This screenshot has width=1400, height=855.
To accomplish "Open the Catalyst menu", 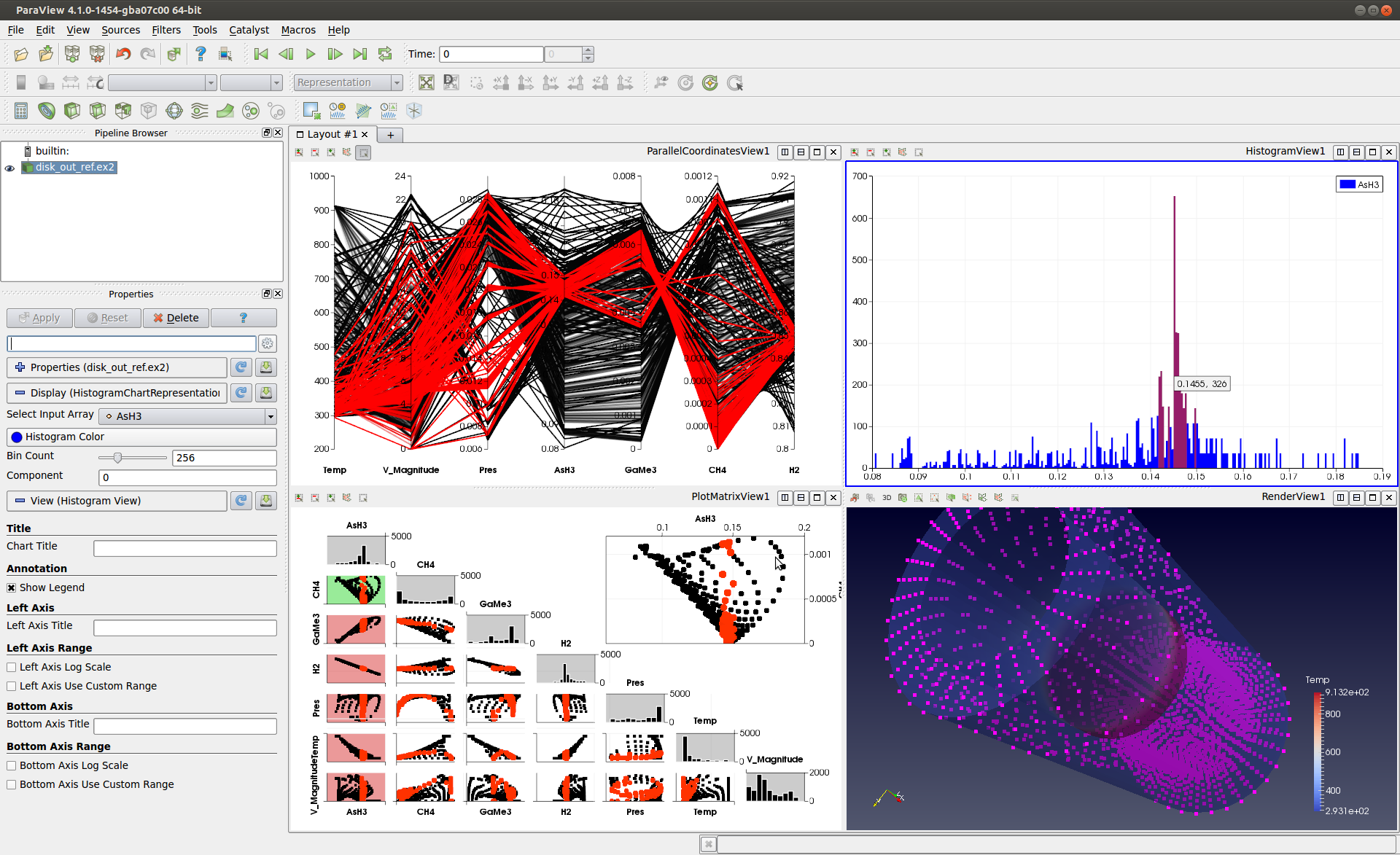I will pyautogui.click(x=249, y=30).
